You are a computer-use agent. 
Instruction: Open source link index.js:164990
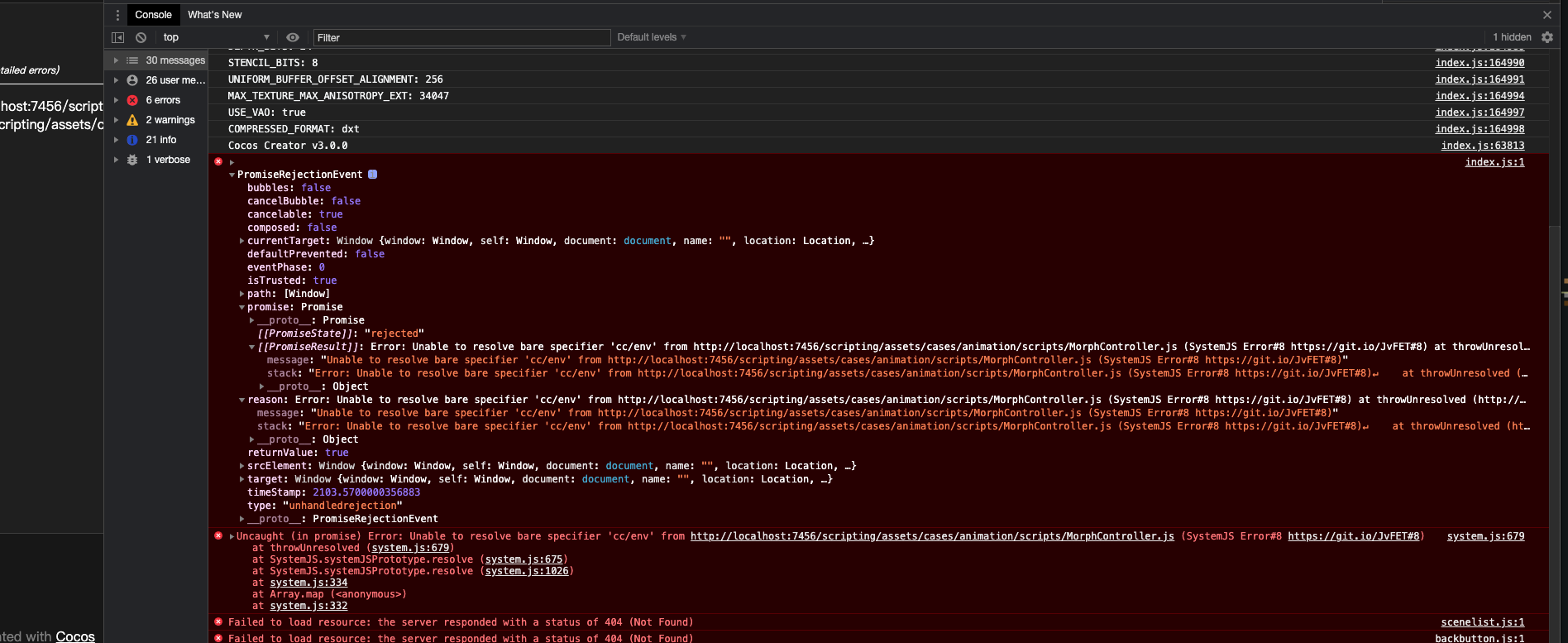(x=1480, y=63)
